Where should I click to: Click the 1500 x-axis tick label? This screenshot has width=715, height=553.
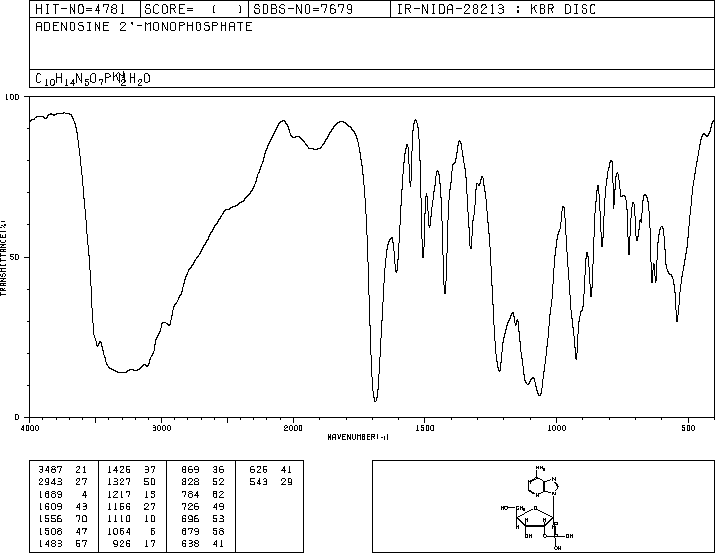(425, 428)
